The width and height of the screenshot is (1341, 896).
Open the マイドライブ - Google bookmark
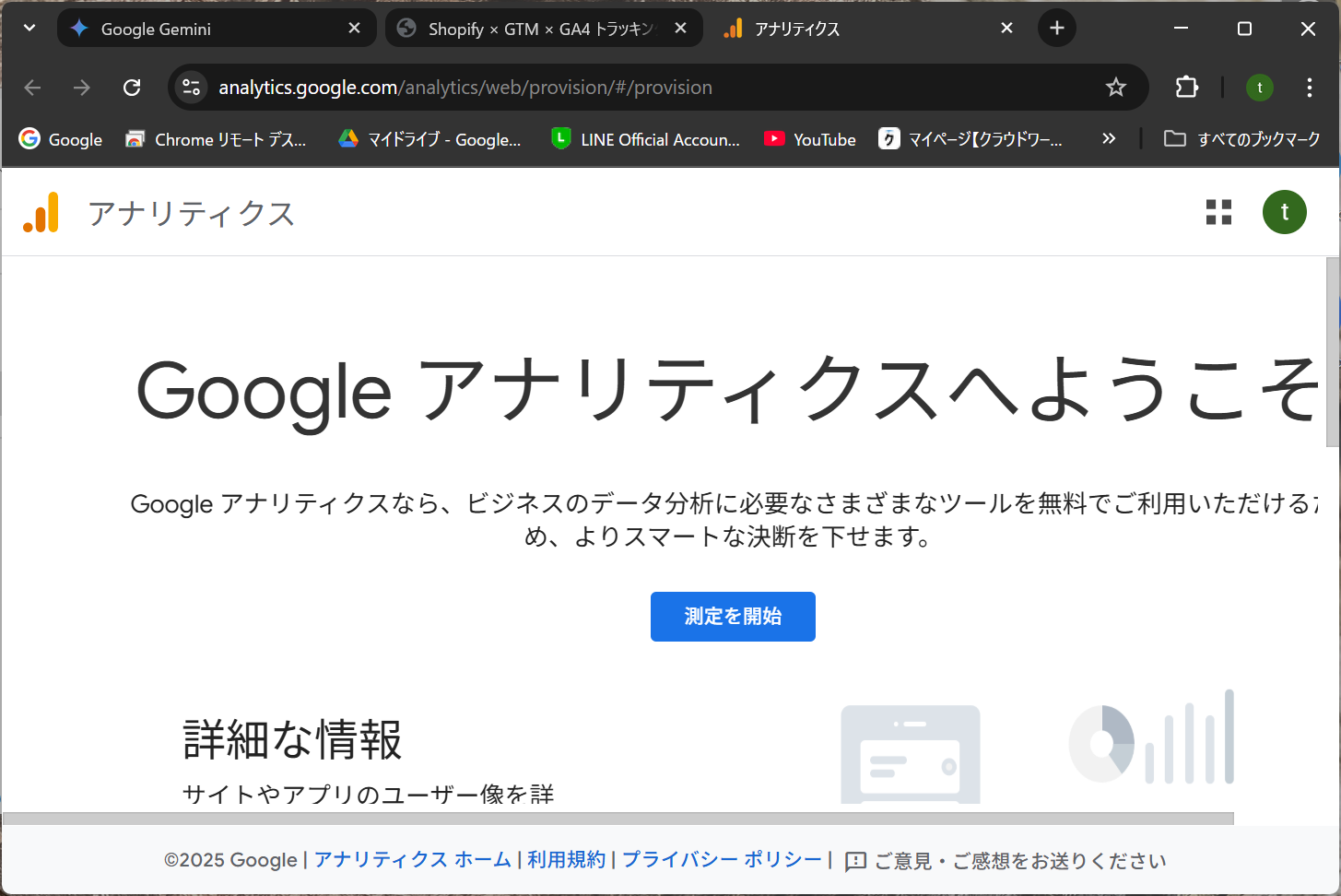point(430,139)
